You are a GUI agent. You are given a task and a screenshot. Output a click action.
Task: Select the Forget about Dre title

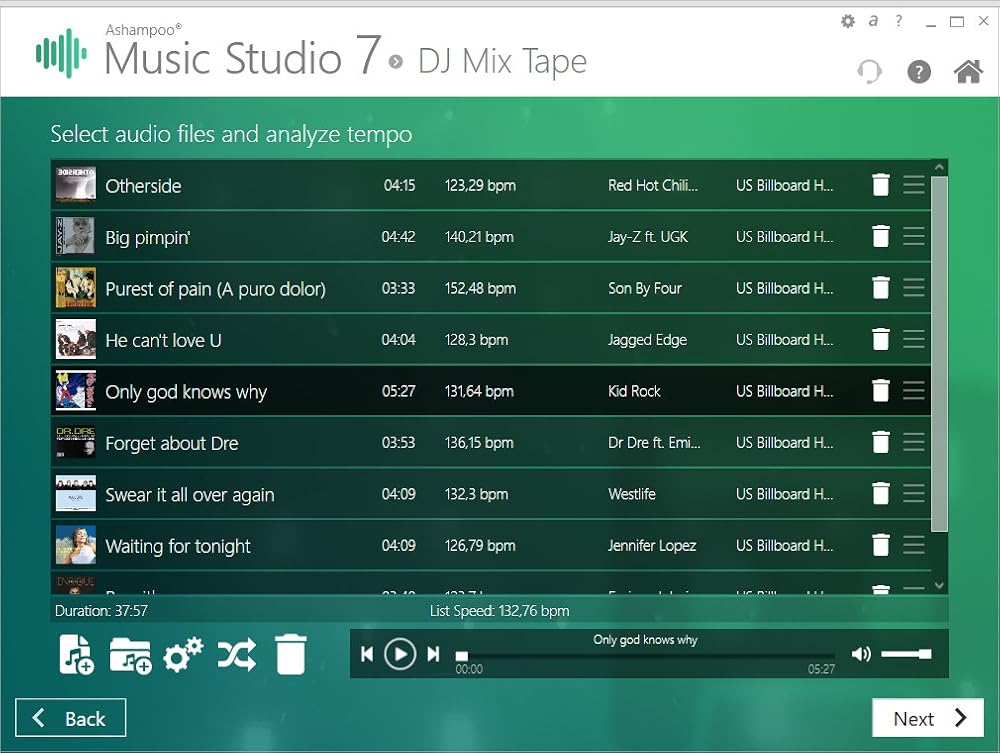[172, 443]
